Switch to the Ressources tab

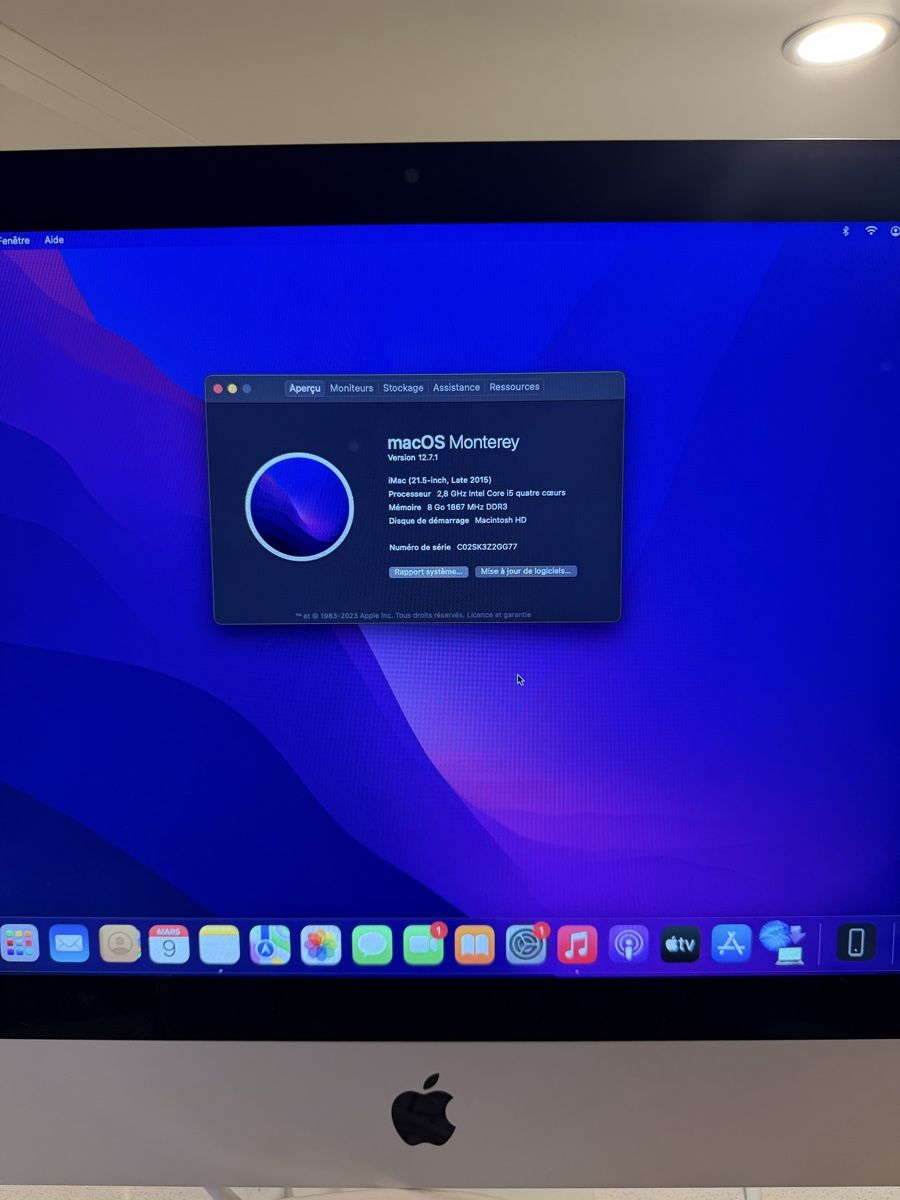click(x=514, y=387)
